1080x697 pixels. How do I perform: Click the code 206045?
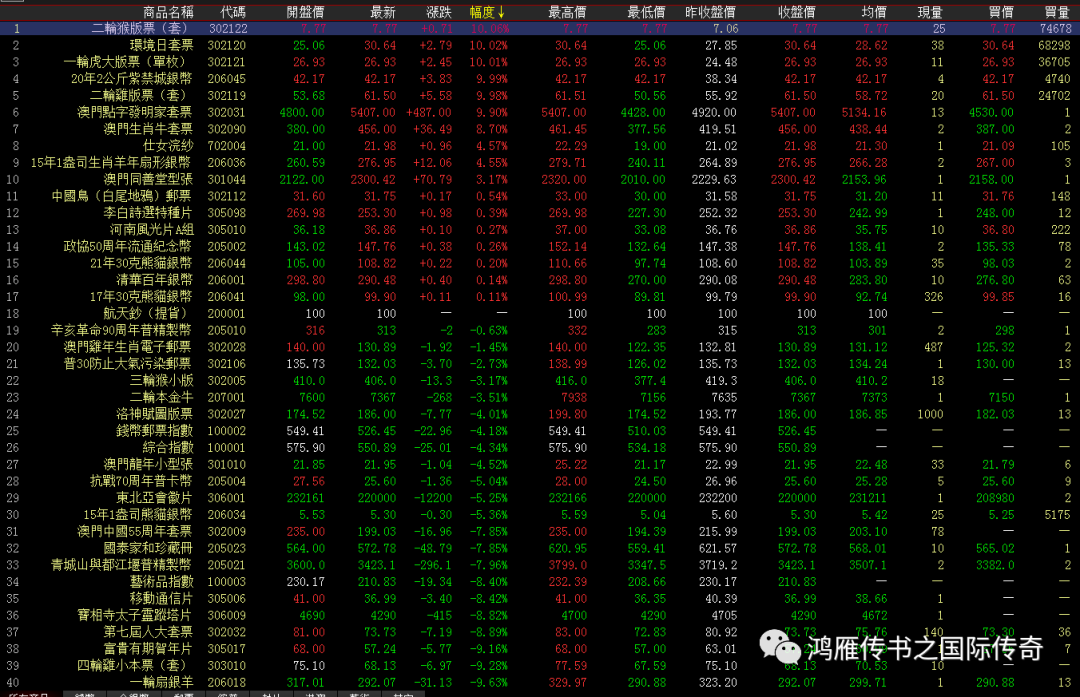[227, 79]
